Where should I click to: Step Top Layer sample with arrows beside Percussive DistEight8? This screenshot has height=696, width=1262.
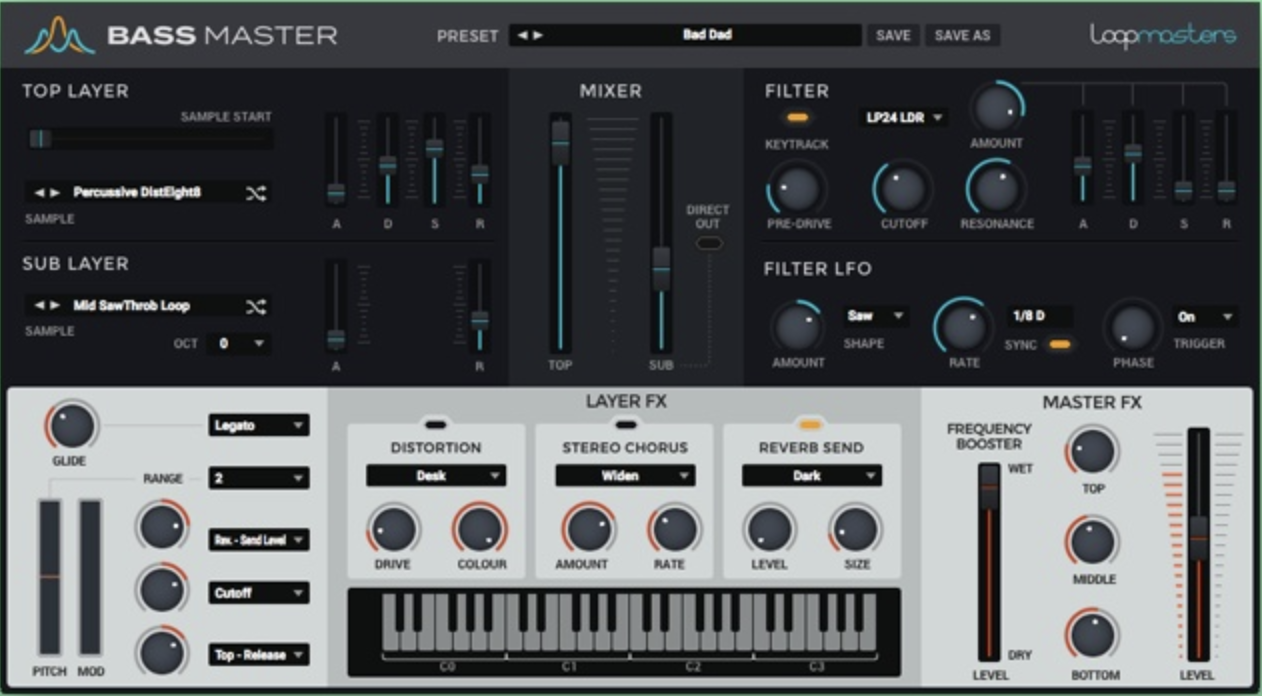48,192
